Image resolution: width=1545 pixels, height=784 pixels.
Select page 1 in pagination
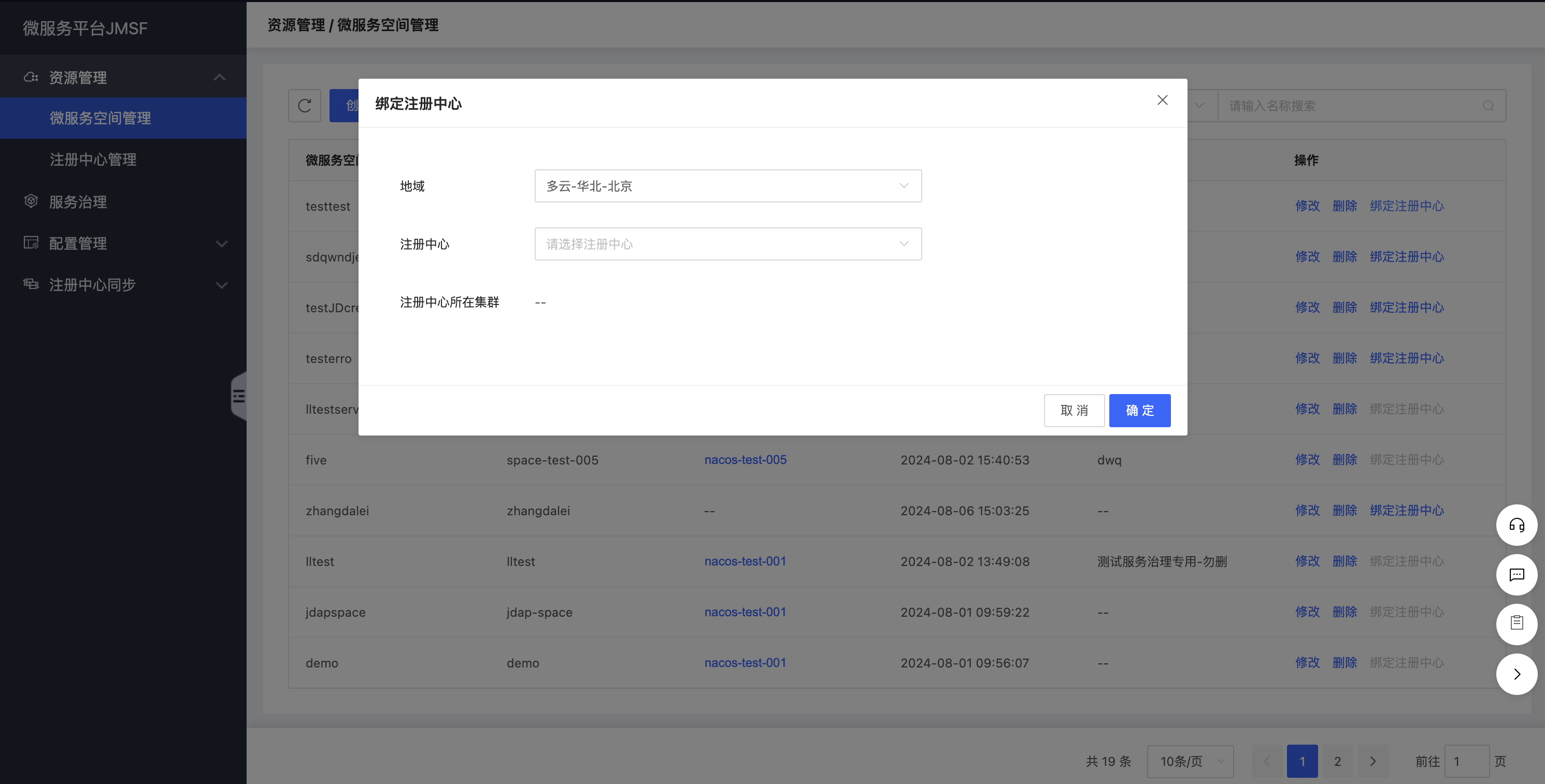[1302, 761]
